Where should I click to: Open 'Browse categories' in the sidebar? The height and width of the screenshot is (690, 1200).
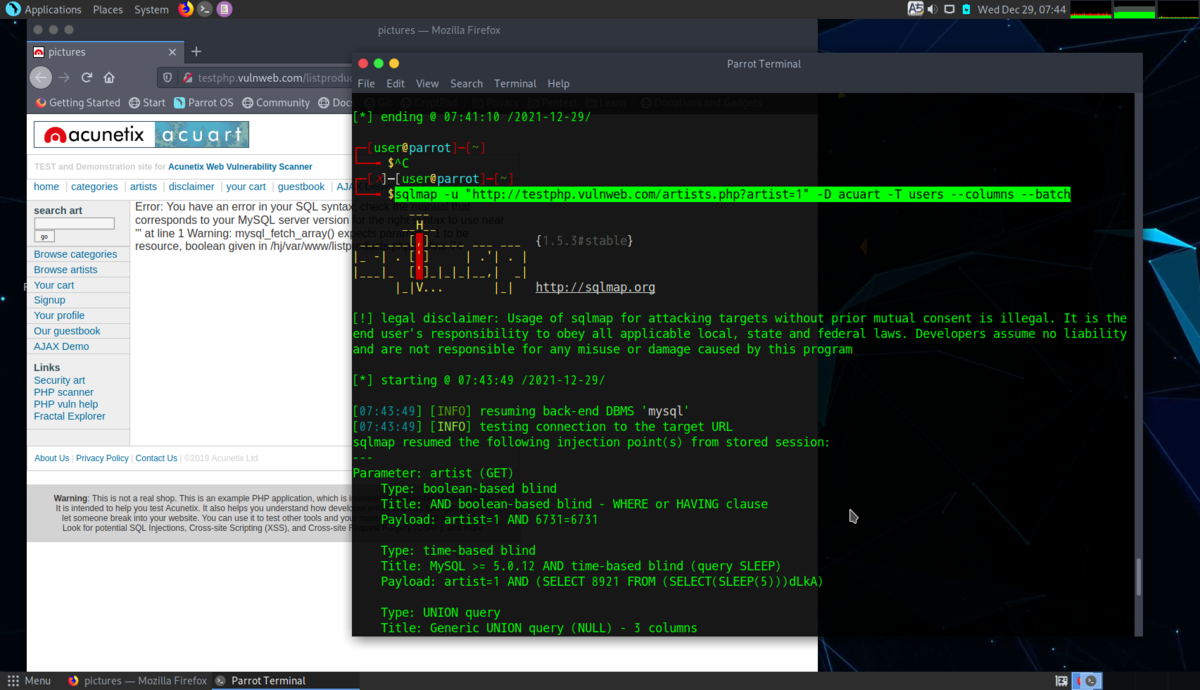coord(75,254)
